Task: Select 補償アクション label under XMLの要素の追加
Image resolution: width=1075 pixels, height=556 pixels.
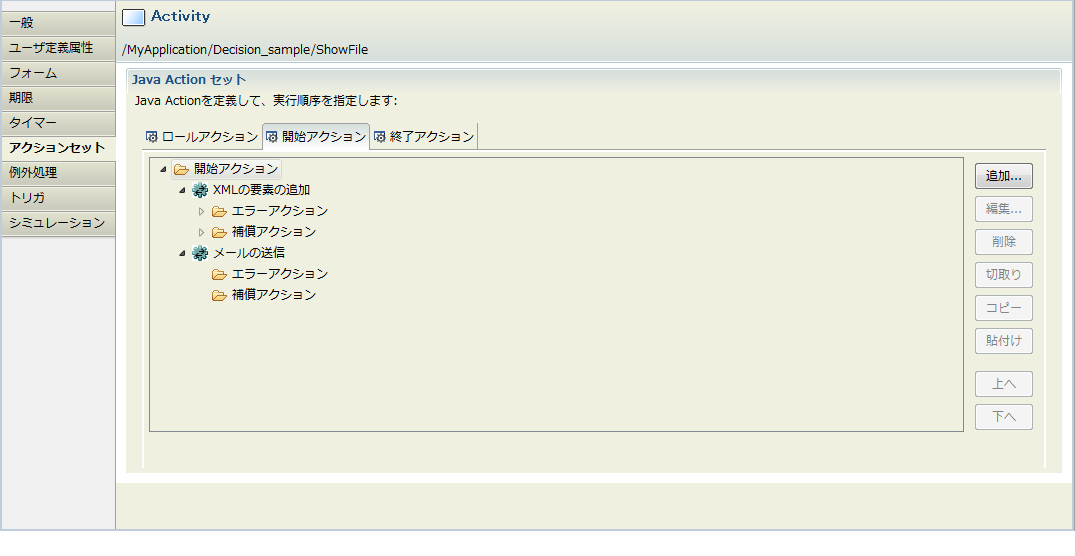Action: click(x=274, y=232)
